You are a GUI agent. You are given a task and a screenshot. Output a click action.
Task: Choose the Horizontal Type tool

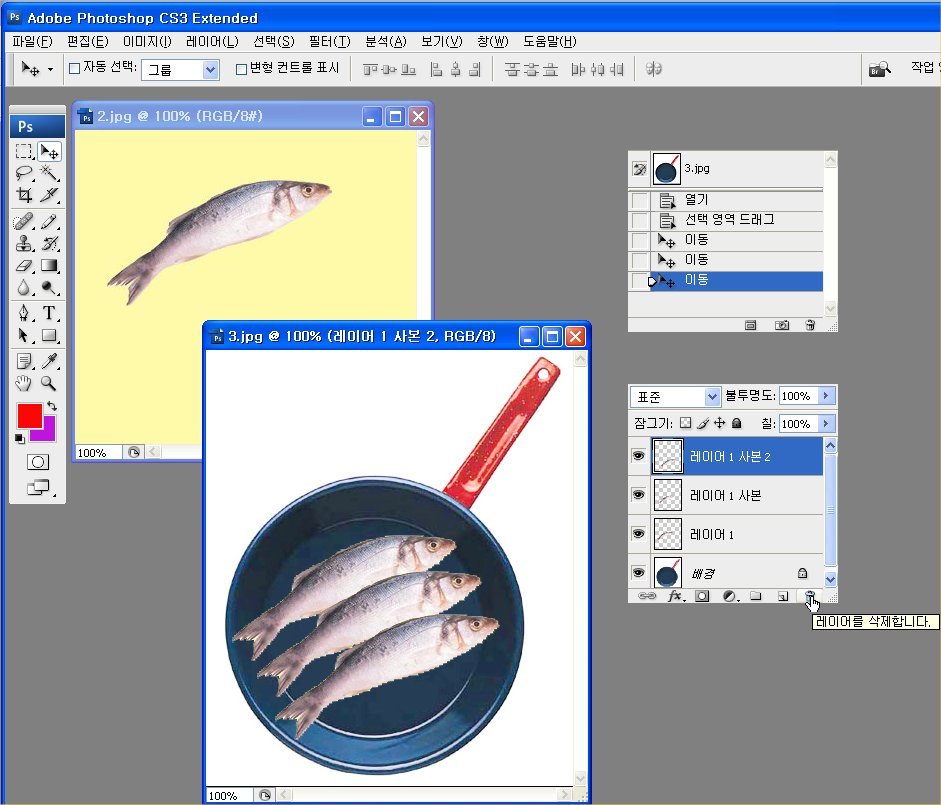[x=49, y=313]
